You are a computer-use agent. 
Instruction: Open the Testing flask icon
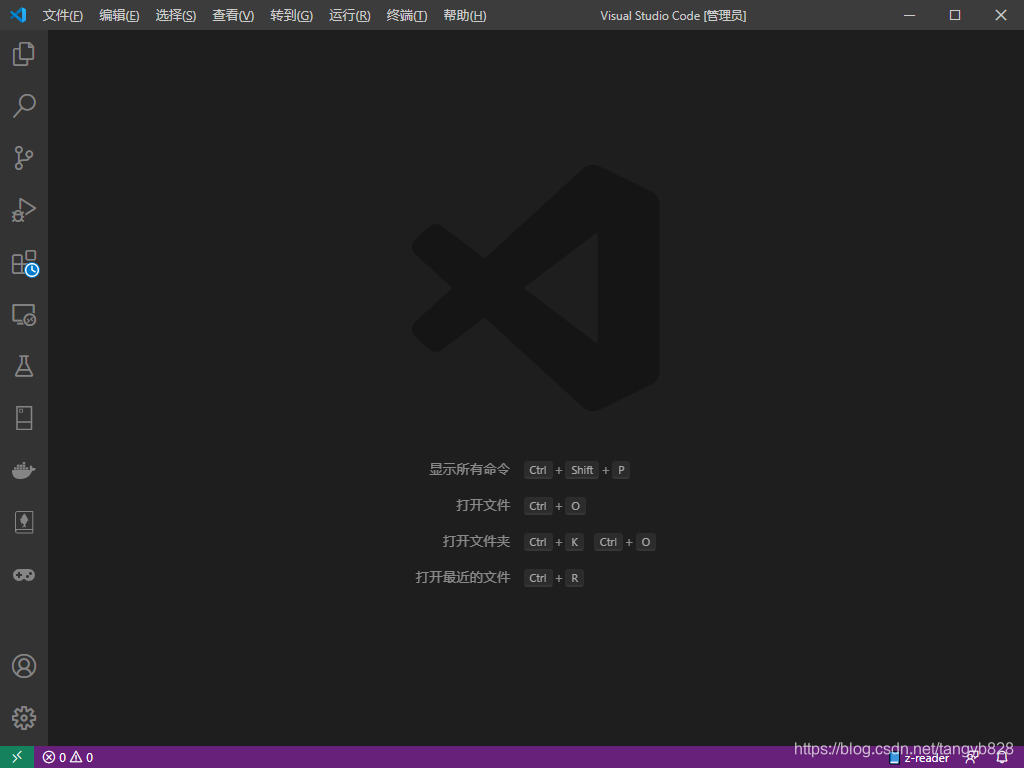(x=24, y=366)
